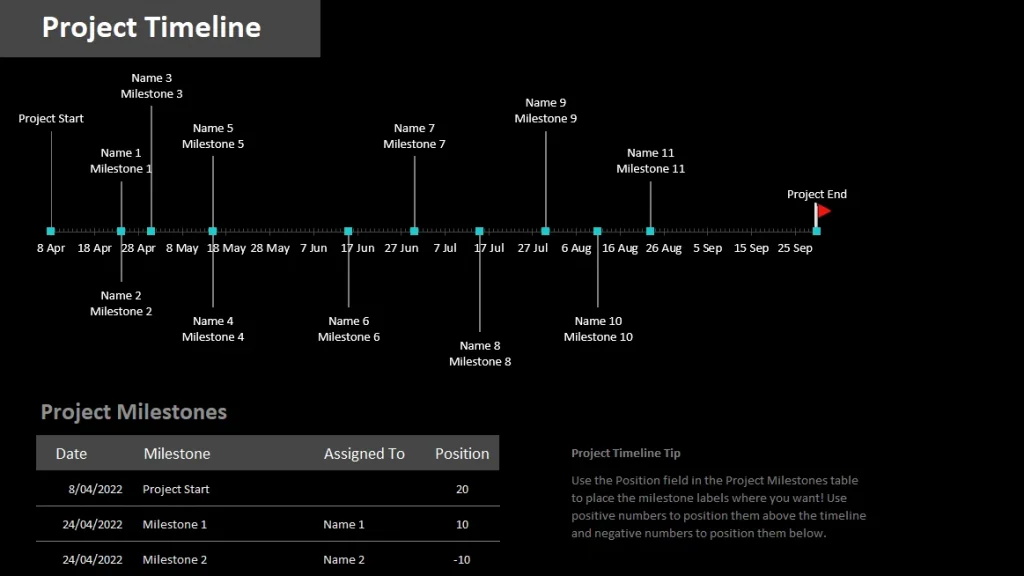1024x576 pixels.
Task: Click the 7 Jul axis date
Action: point(445,248)
